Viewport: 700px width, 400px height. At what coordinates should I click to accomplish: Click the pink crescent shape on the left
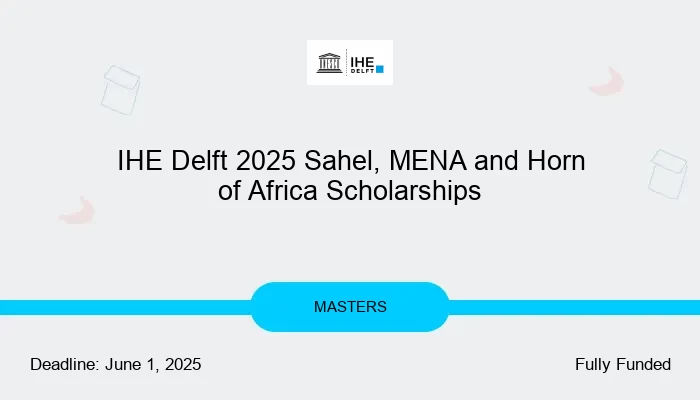tap(77, 210)
